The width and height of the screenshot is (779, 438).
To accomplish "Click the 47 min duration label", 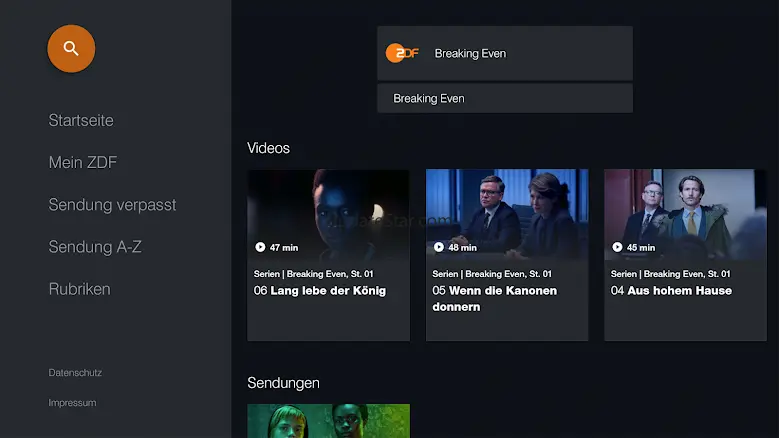I will click(x=284, y=247).
